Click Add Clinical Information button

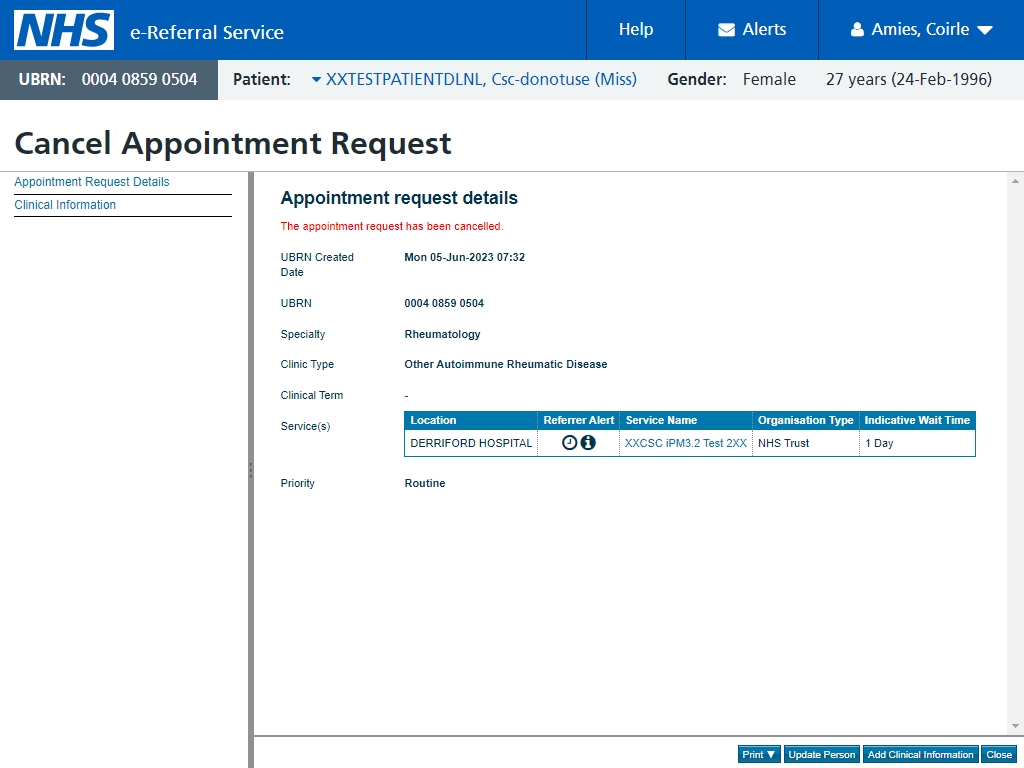coord(920,754)
